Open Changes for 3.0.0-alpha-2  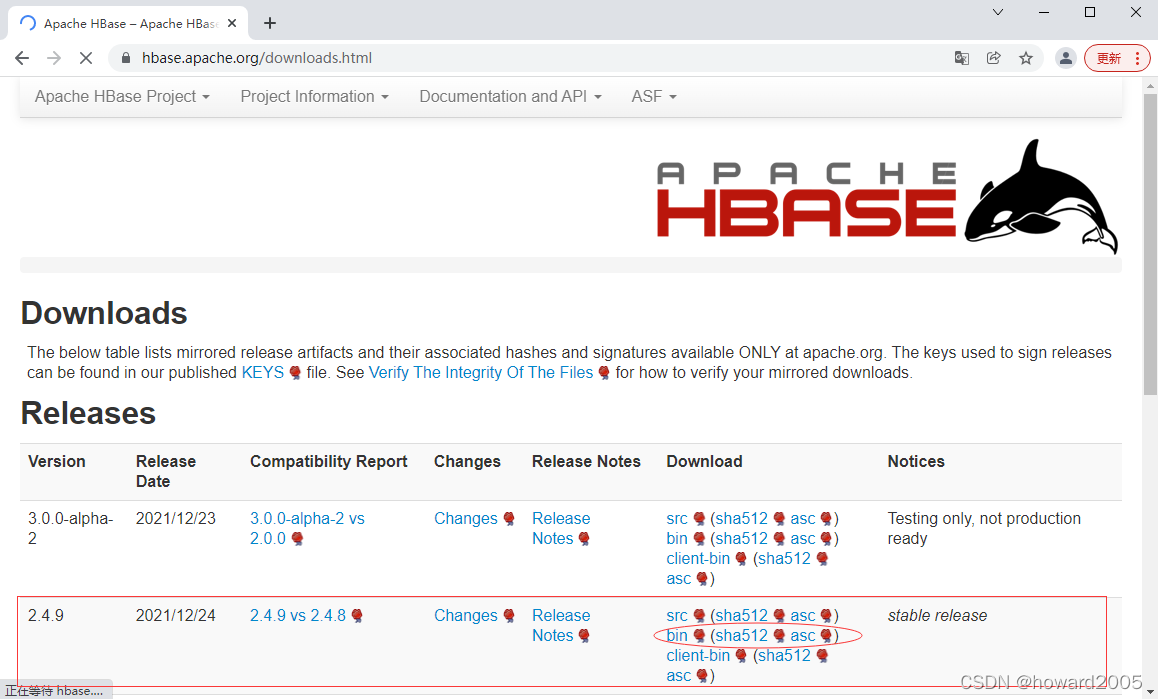click(466, 519)
